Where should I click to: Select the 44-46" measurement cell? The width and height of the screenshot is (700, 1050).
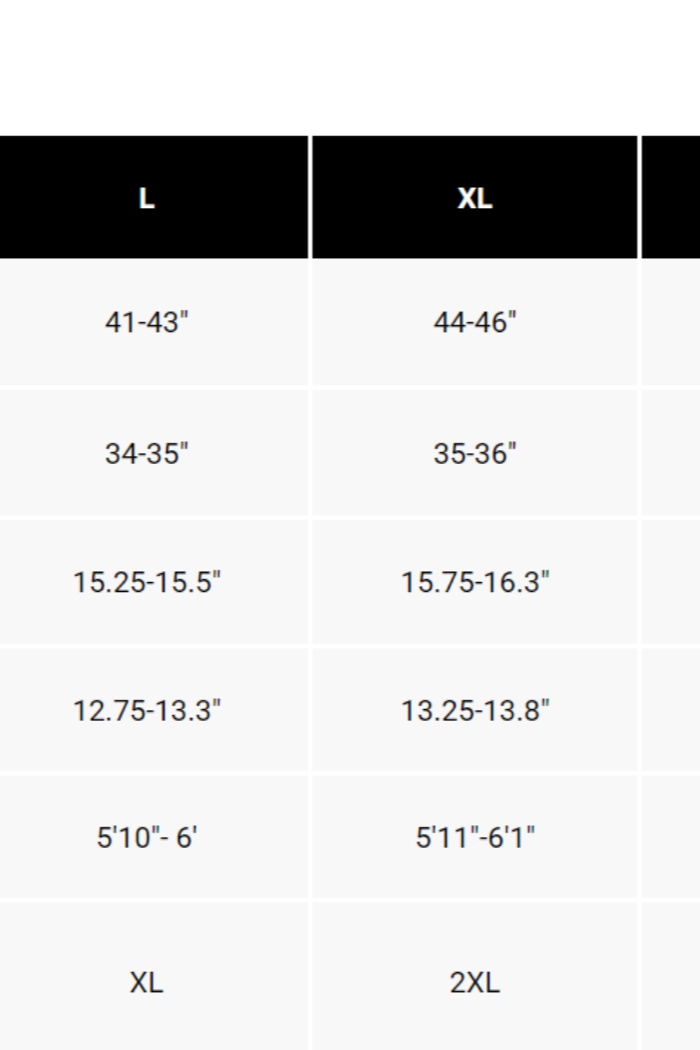(x=475, y=323)
